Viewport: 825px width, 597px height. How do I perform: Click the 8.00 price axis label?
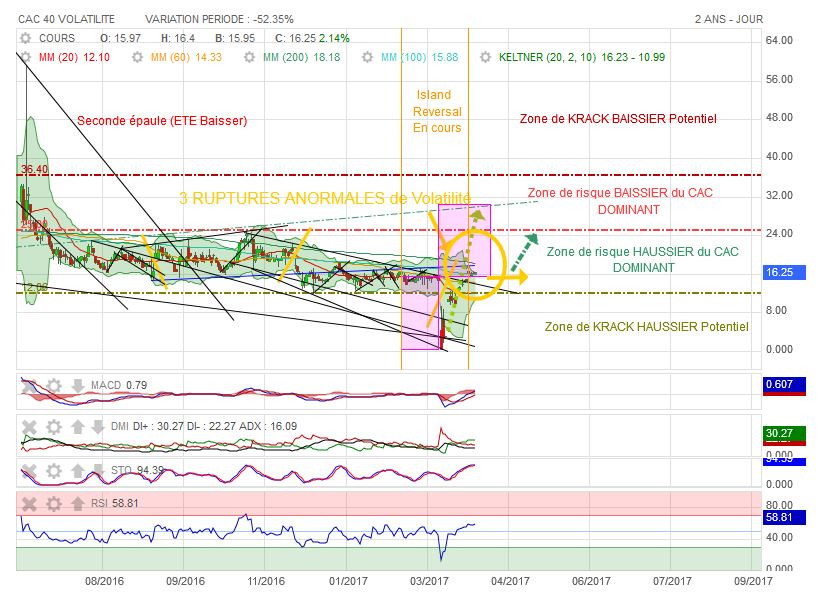pos(776,310)
